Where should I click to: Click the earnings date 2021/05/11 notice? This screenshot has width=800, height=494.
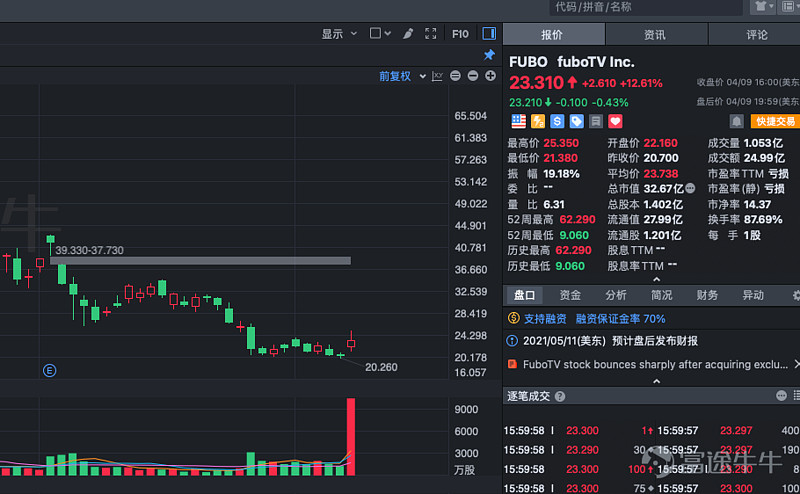610,341
